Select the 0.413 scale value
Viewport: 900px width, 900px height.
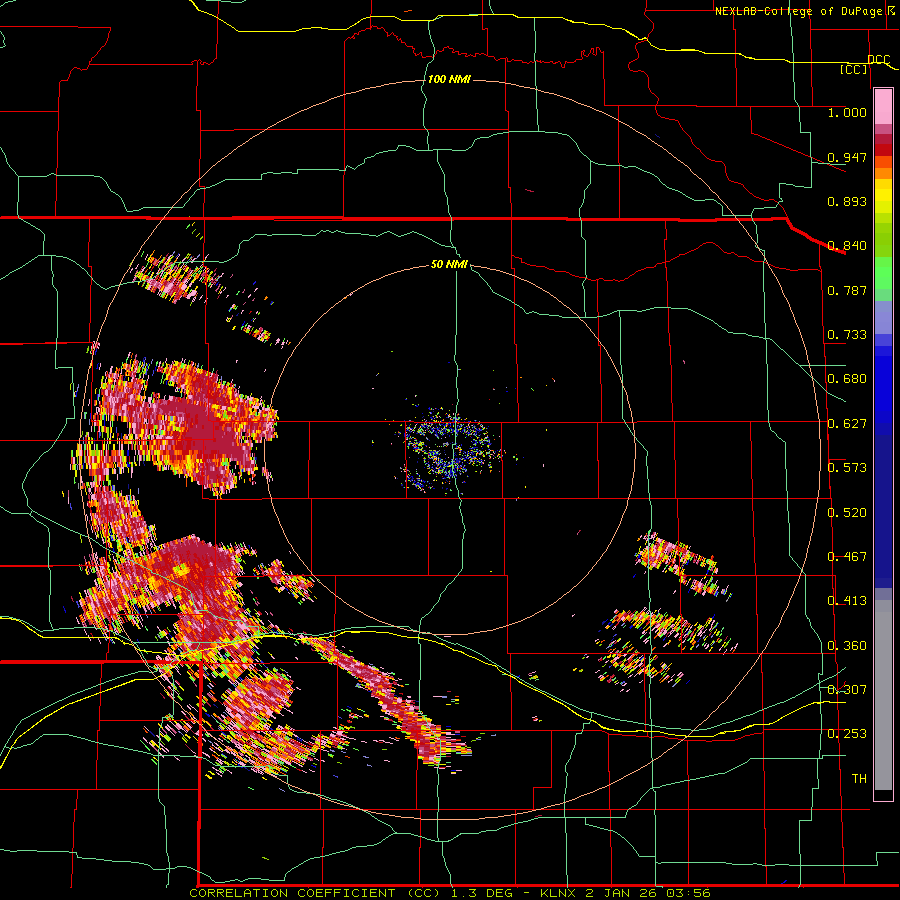(x=847, y=601)
